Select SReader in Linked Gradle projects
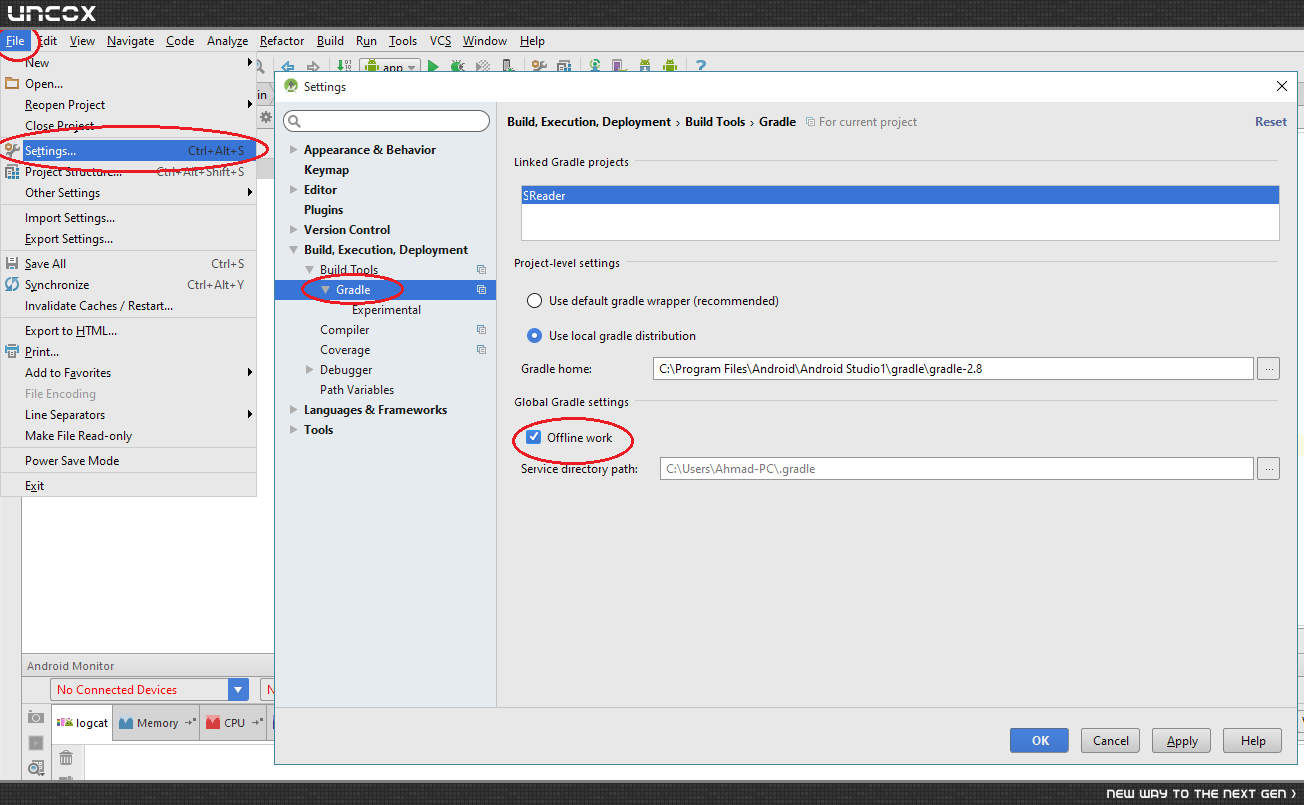1304x805 pixels. (900, 196)
